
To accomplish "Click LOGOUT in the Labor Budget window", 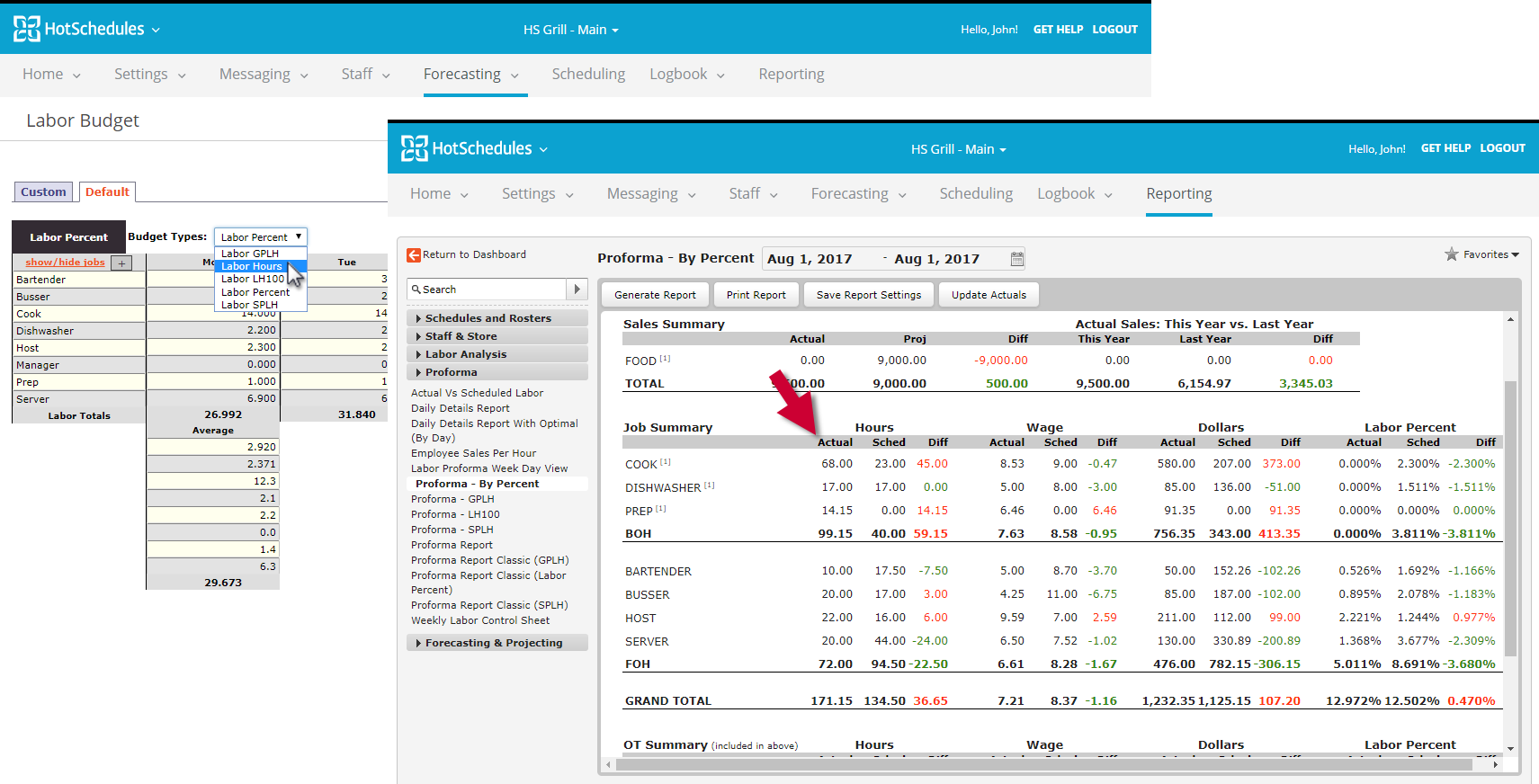I will pyautogui.click(x=1114, y=30).
